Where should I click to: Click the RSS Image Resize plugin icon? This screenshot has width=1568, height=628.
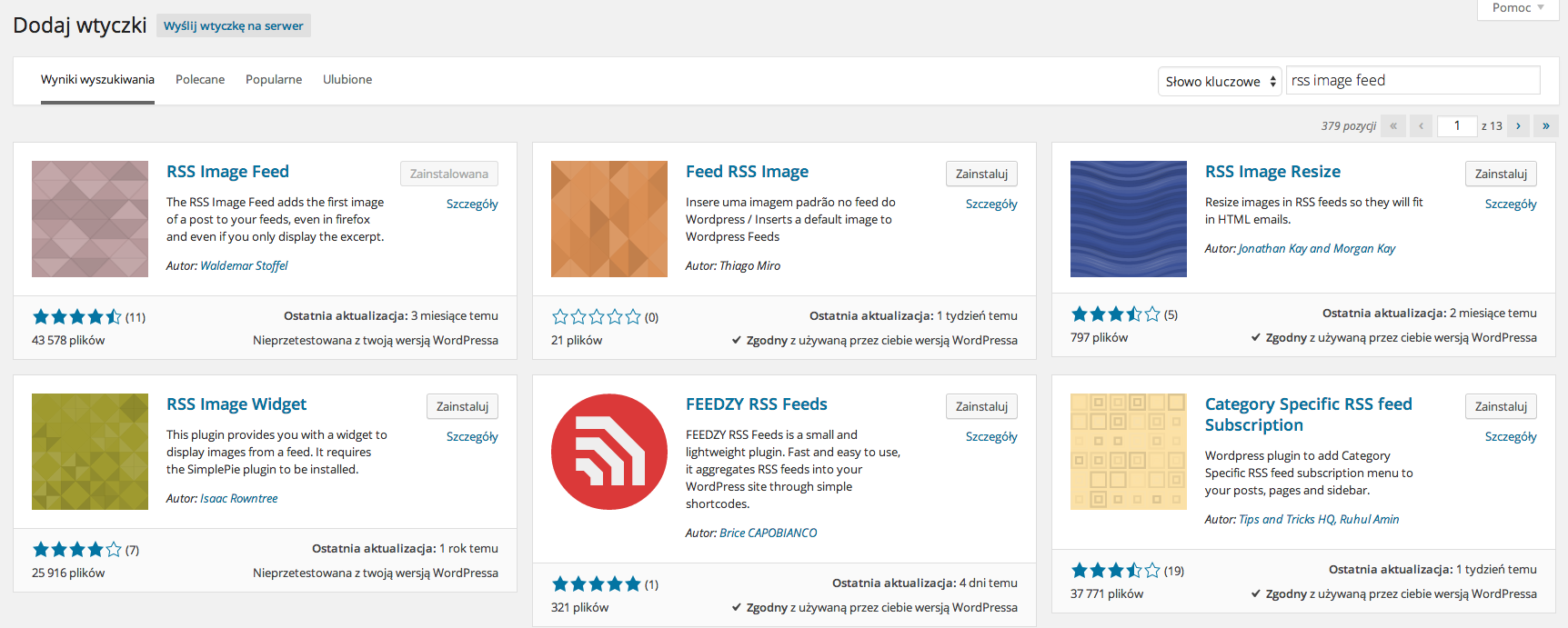tap(1129, 219)
